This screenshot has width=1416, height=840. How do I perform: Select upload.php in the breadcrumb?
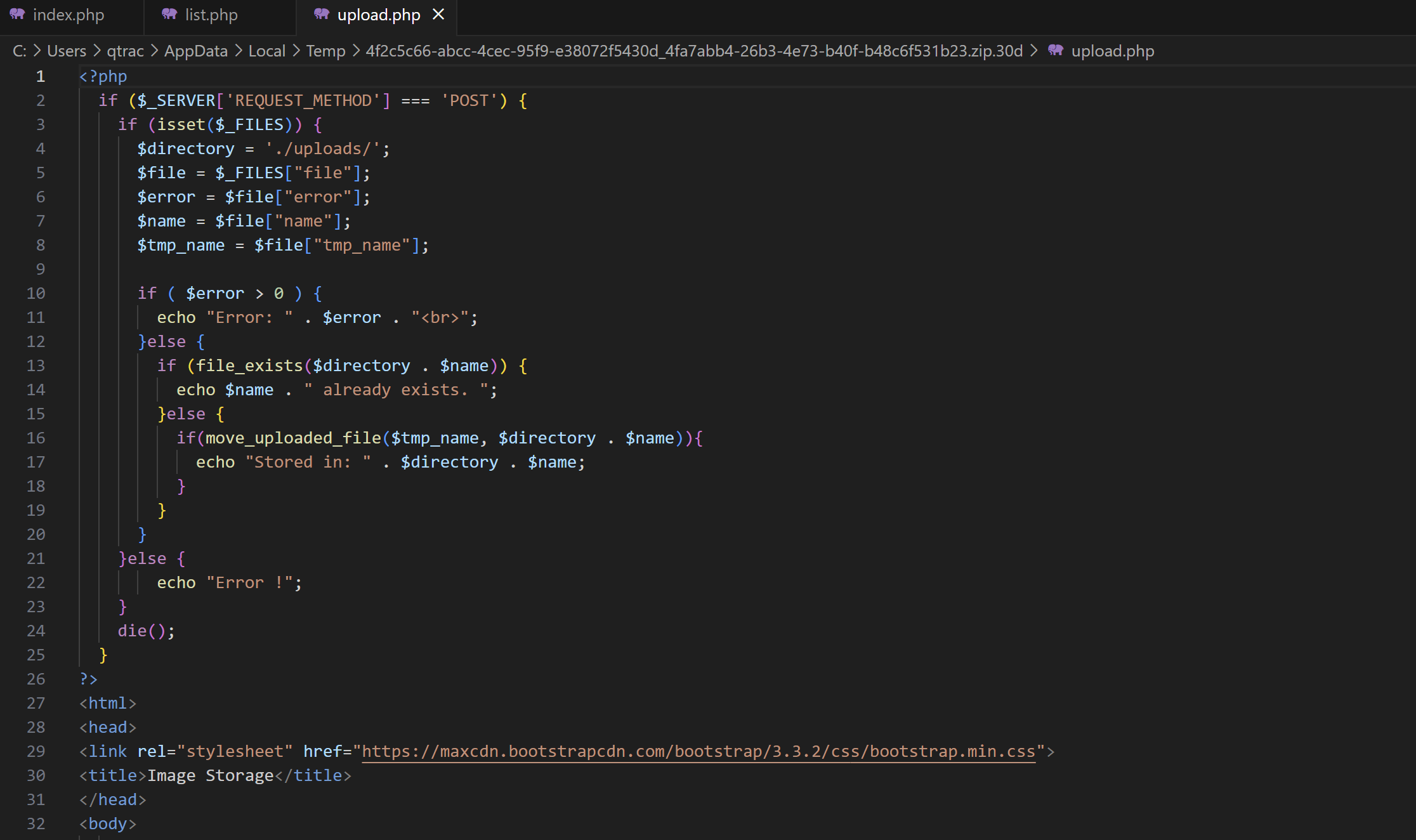(1112, 51)
